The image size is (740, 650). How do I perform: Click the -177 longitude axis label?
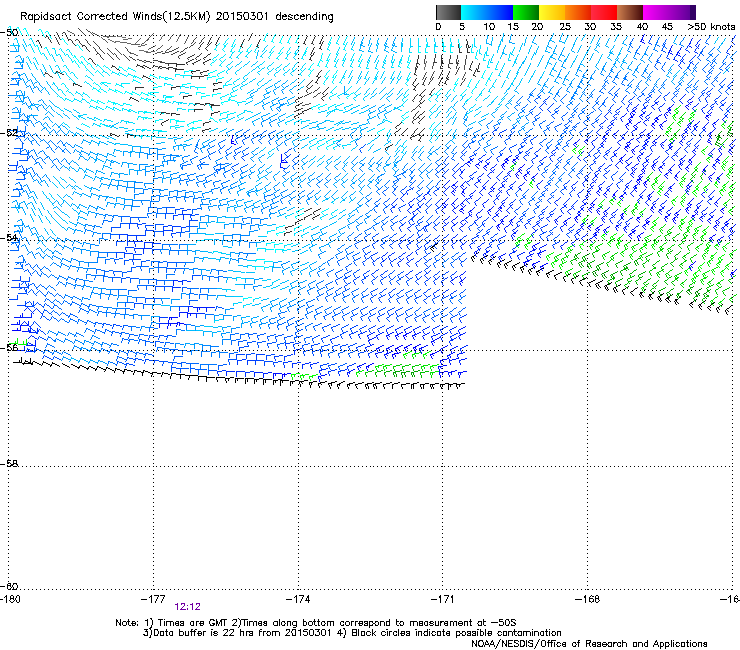[153, 599]
